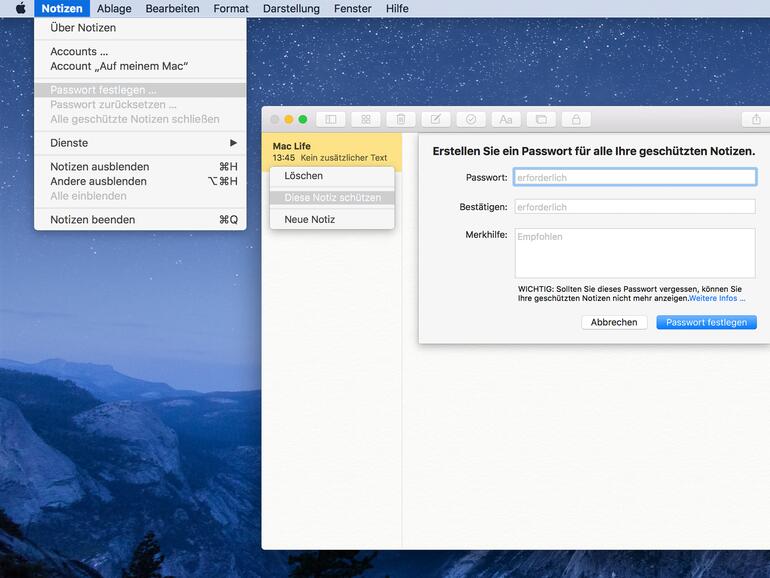770x578 pixels.
Task: Click into the Merkhilfe hint text area
Action: pos(634,253)
